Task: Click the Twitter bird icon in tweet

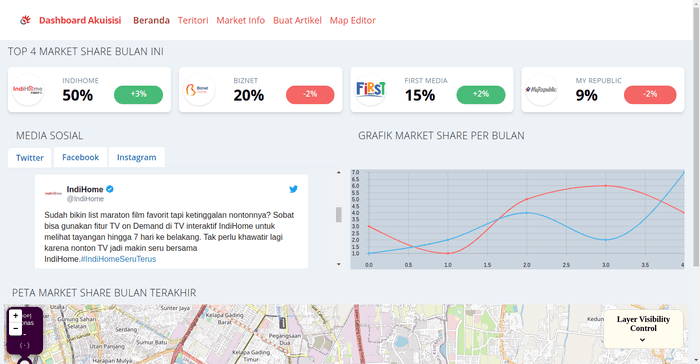Action: click(293, 189)
